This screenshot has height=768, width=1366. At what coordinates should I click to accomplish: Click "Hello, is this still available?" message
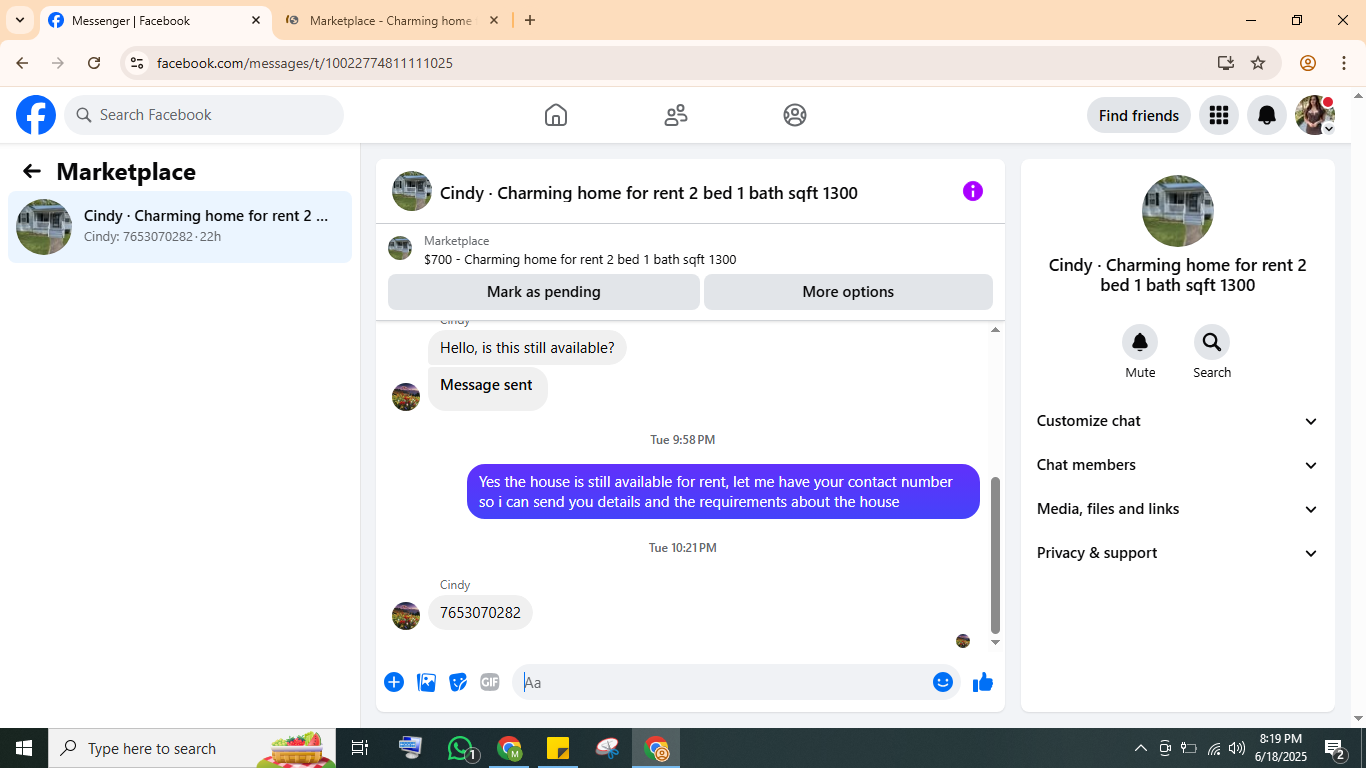click(x=527, y=348)
